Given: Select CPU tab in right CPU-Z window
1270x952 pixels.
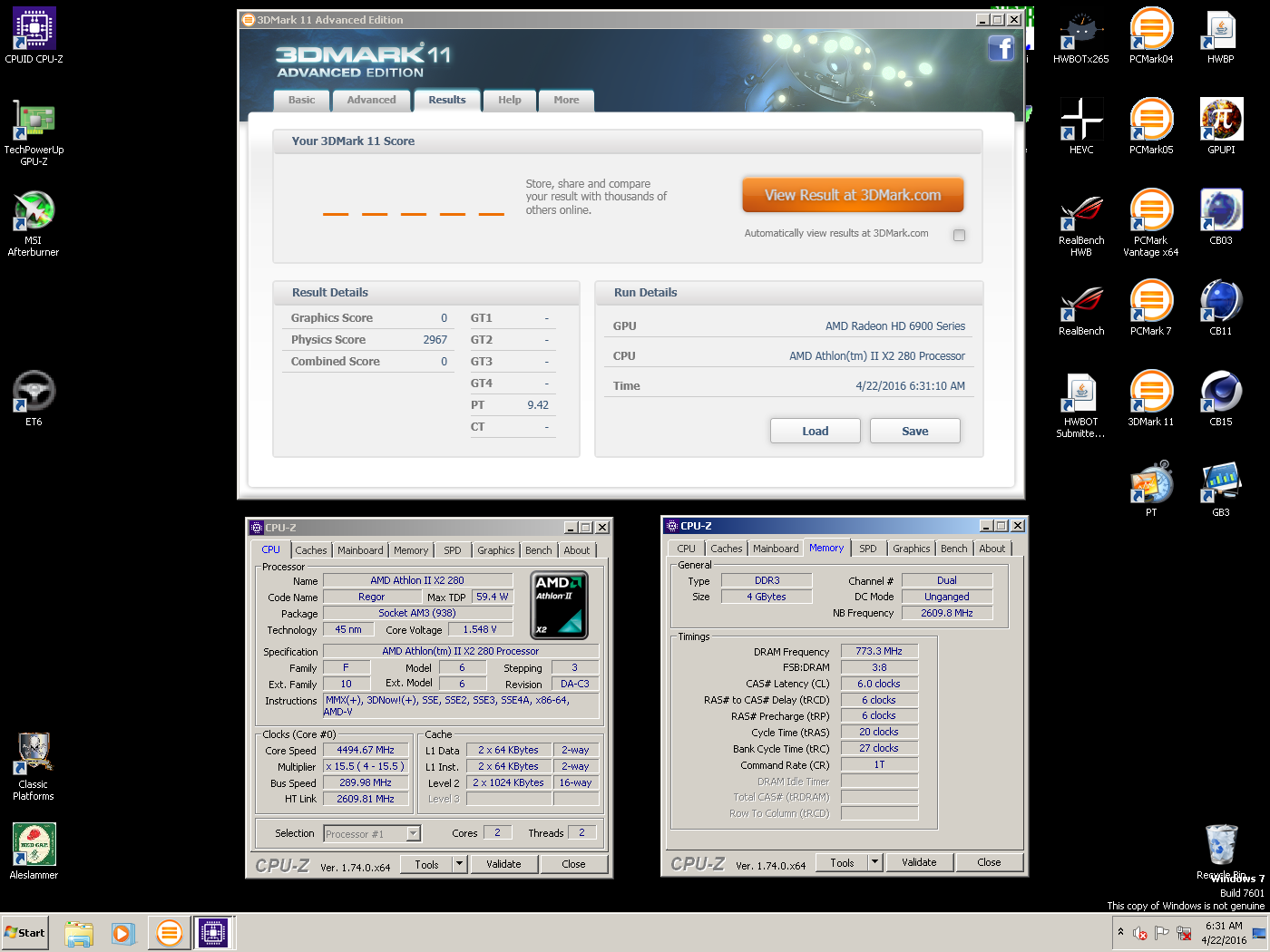Looking at the screenshot, I should [x=687, y=549].
